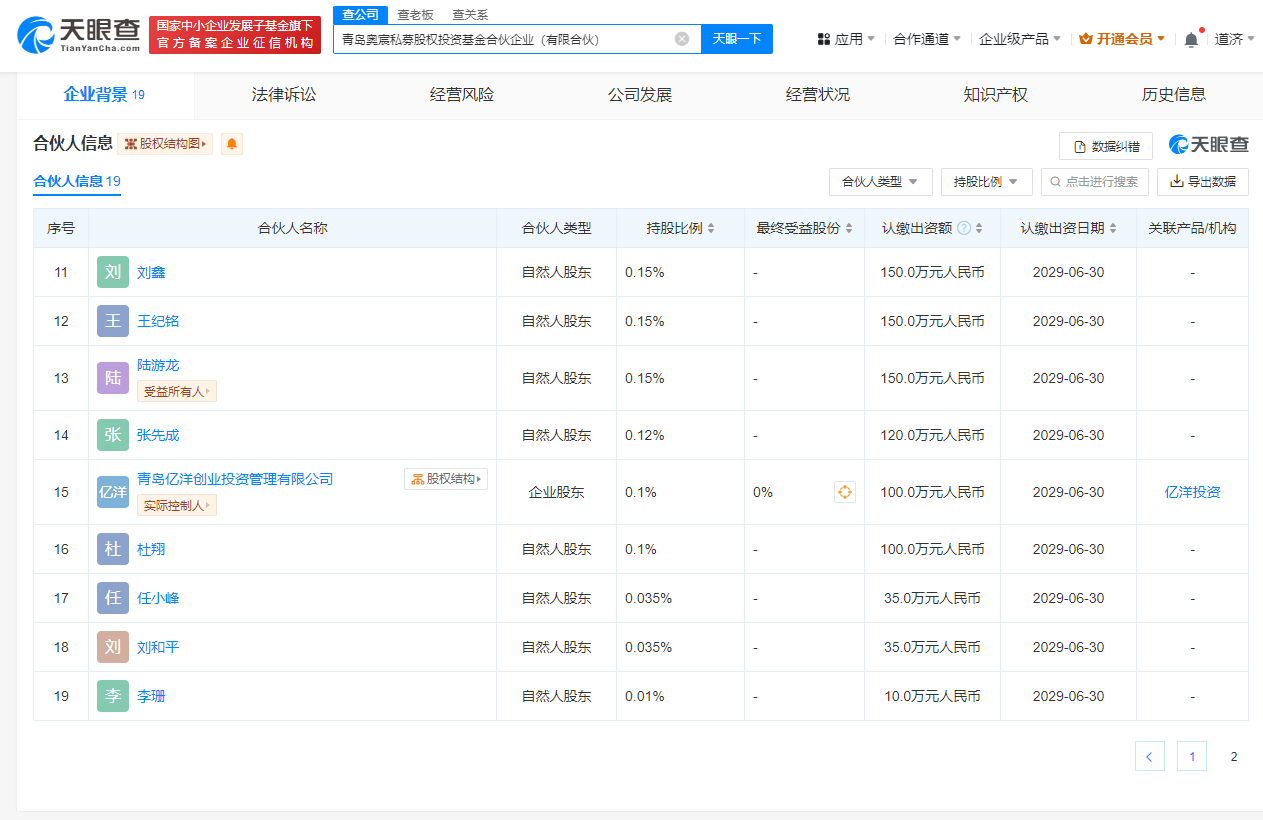Go to page 2 of partner list
Image resolution: width=1263 pixels, height=820 pixels.
tap(1233, 756)
